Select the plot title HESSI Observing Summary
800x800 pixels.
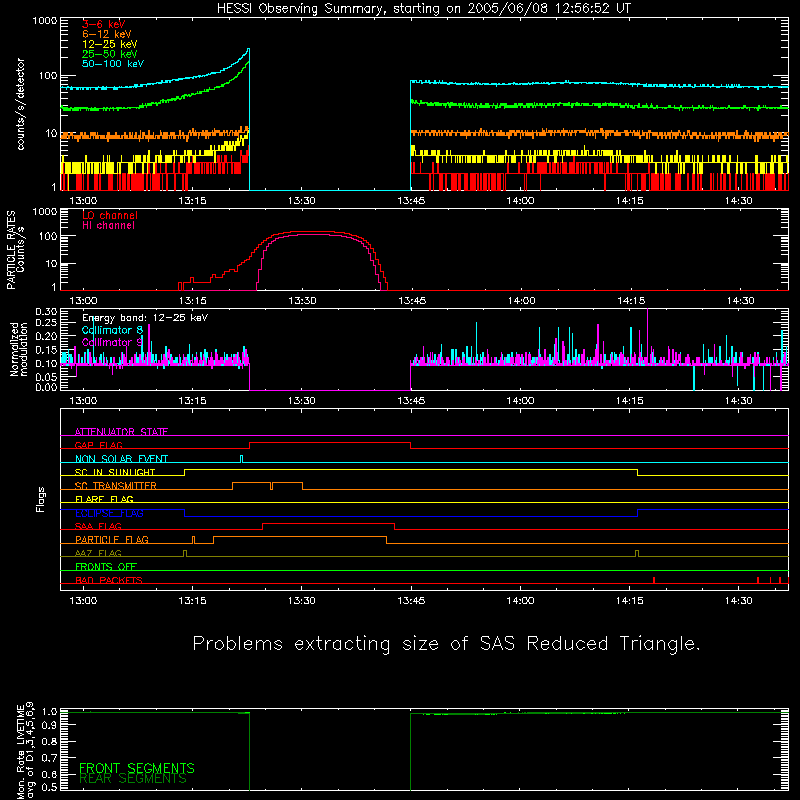pos(424,9)
